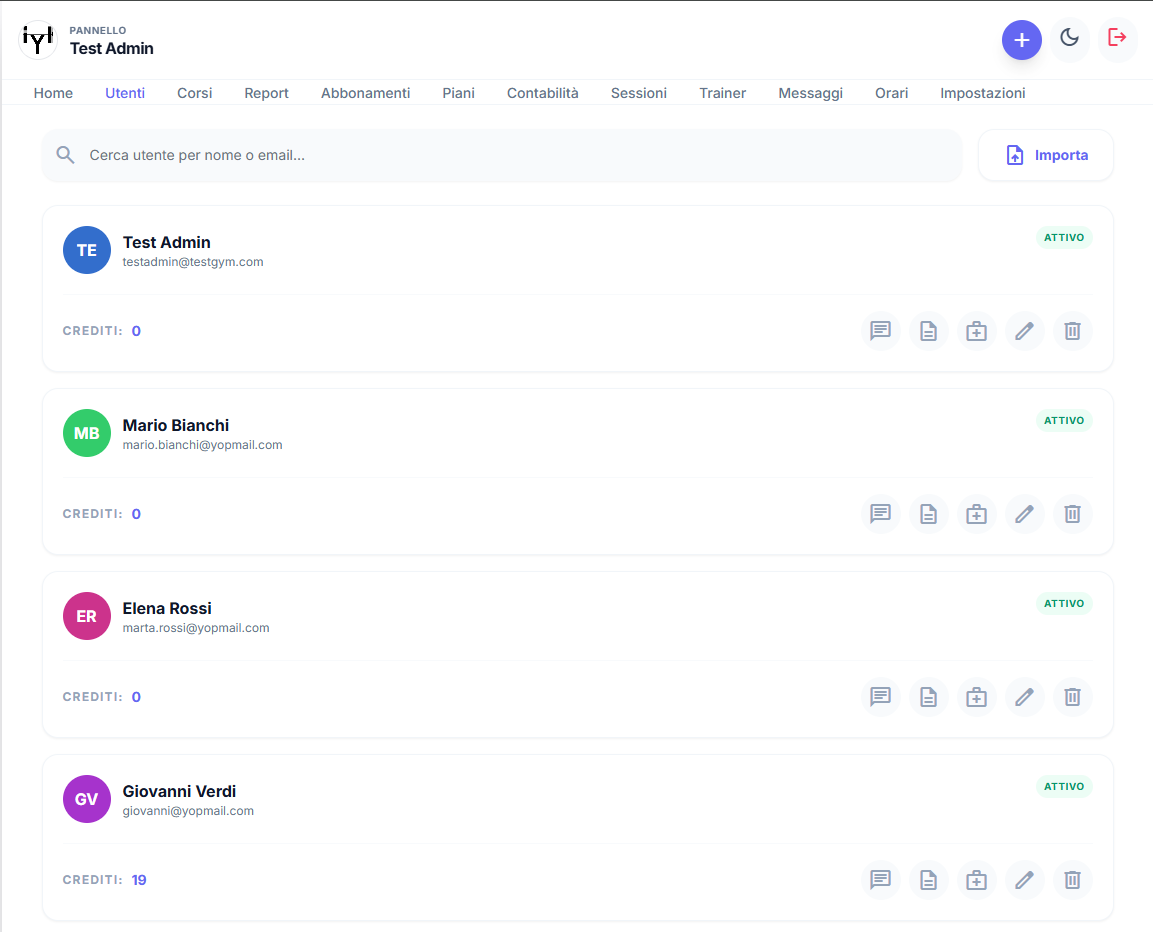Open the Abbonamenti tab

click(x=365, y=93)
